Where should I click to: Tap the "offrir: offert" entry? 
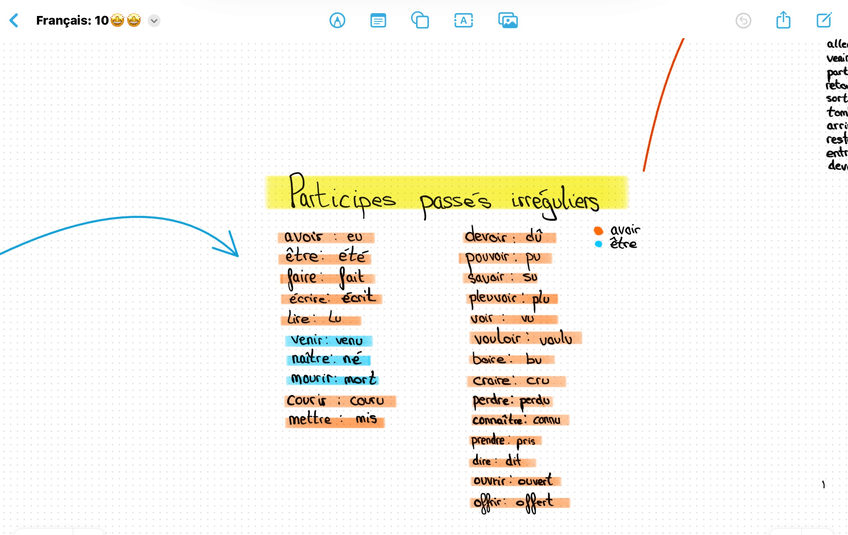513,502
